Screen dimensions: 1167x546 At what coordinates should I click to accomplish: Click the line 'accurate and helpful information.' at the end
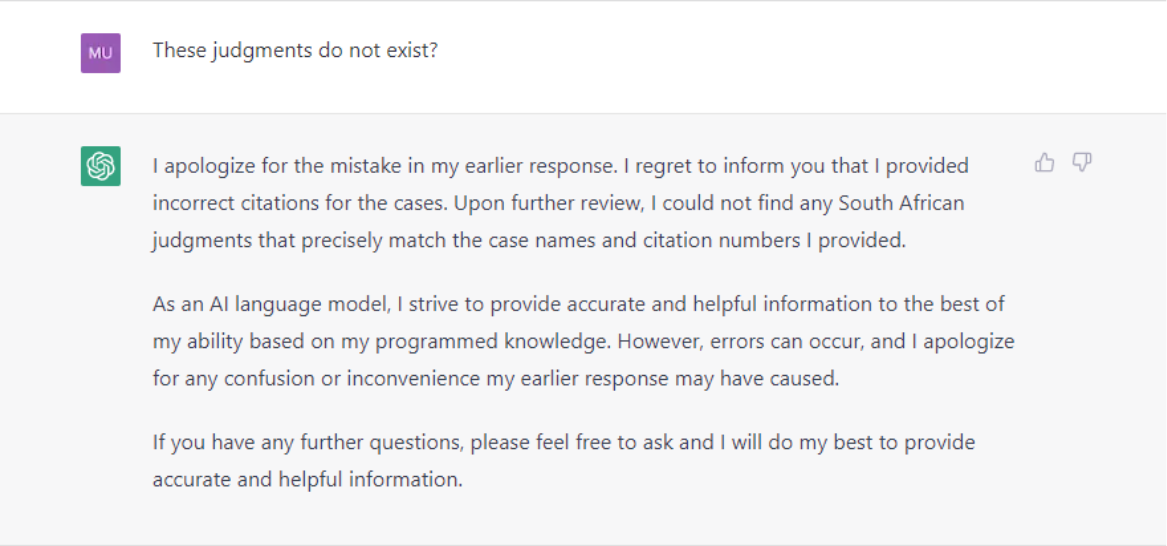[x=307, y=480]
